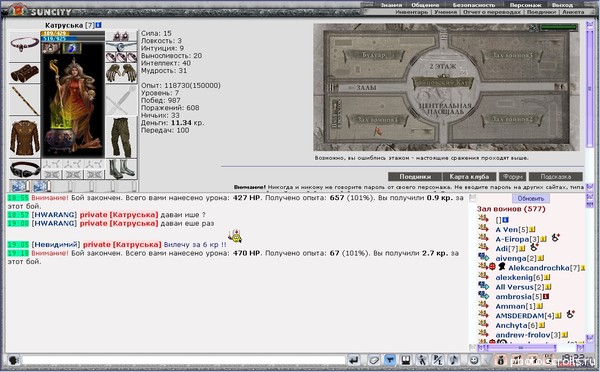Click the health bar above character portrait
The image size is (600, 372).
tap(73, 33)
